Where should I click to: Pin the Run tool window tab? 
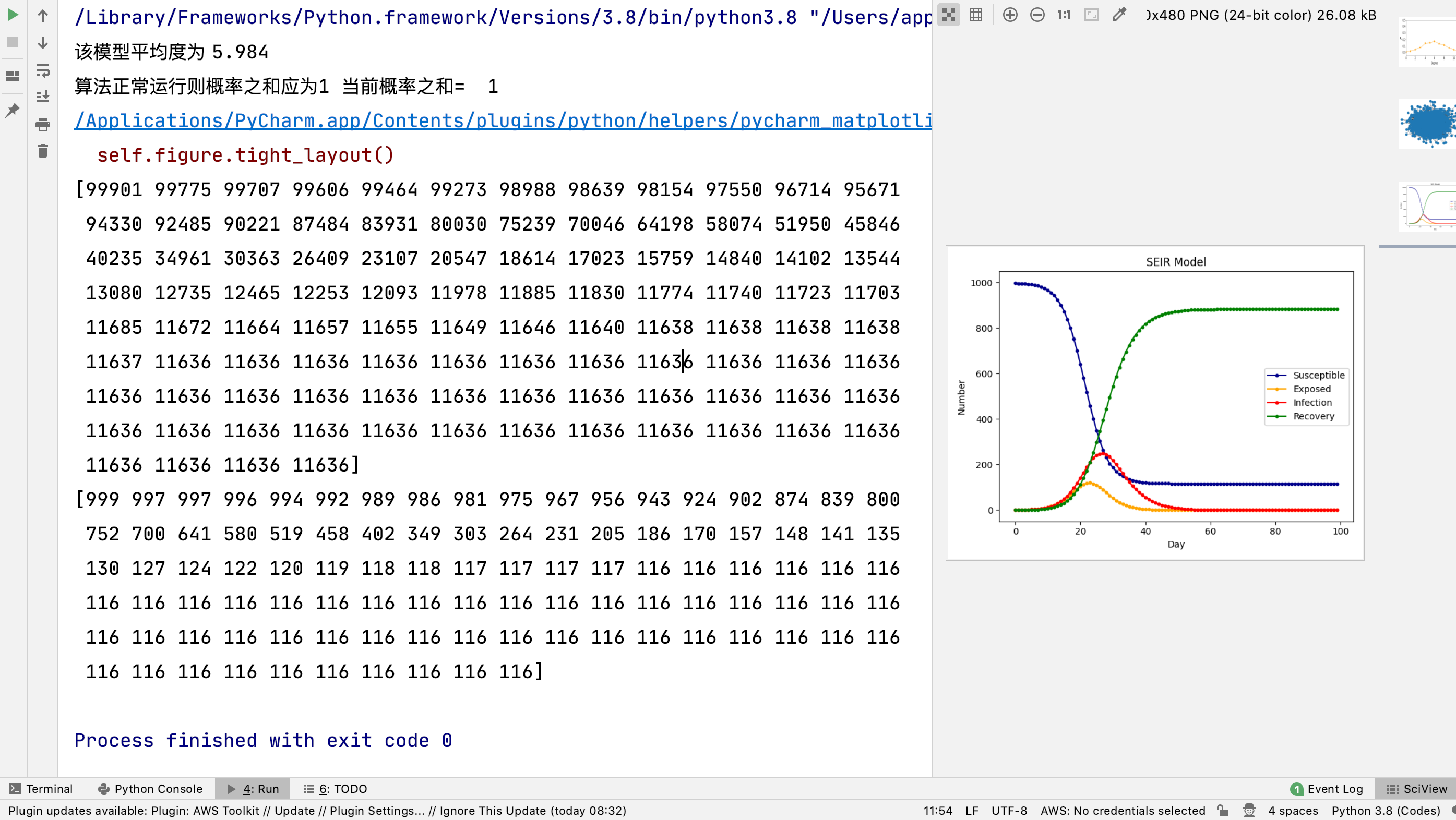[x=13, y=110]
